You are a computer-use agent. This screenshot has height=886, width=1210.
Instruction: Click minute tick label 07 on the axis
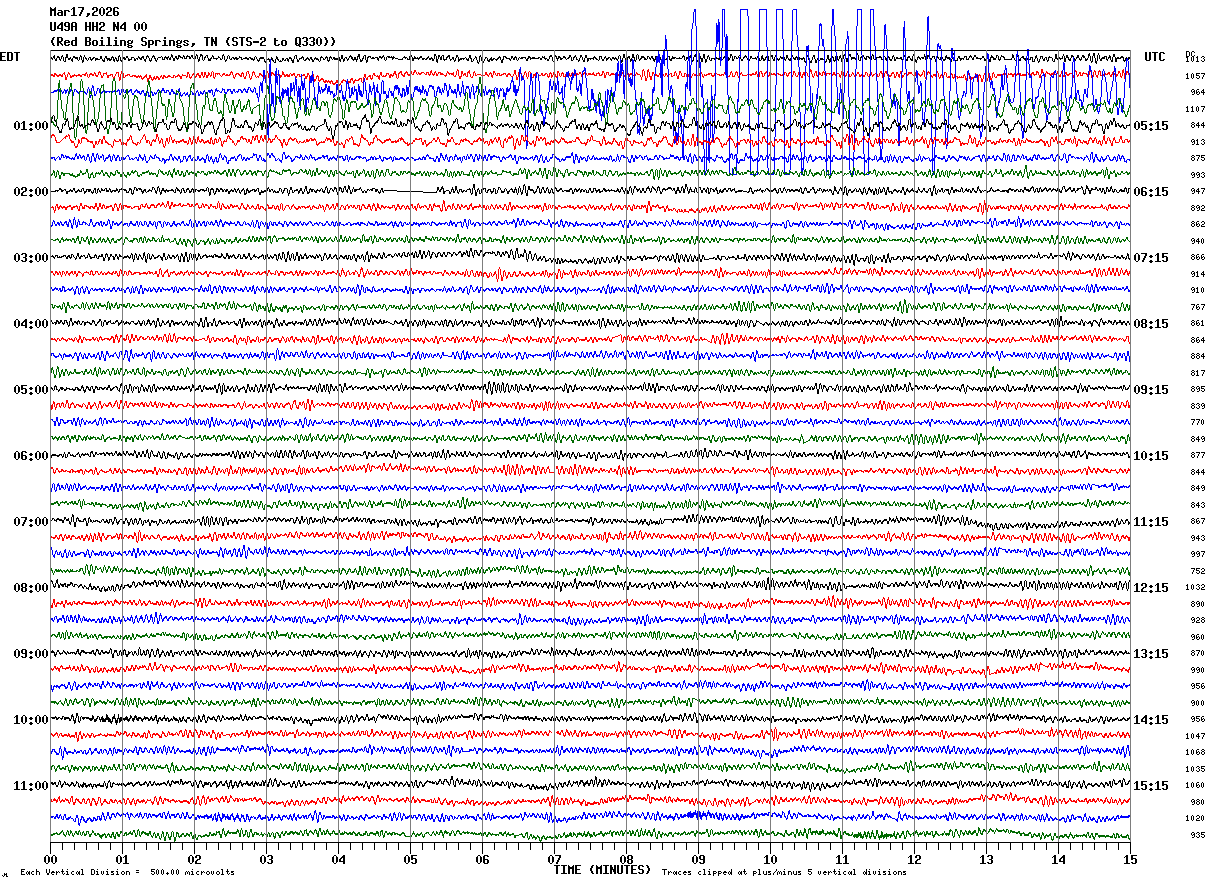pos(554,859)
